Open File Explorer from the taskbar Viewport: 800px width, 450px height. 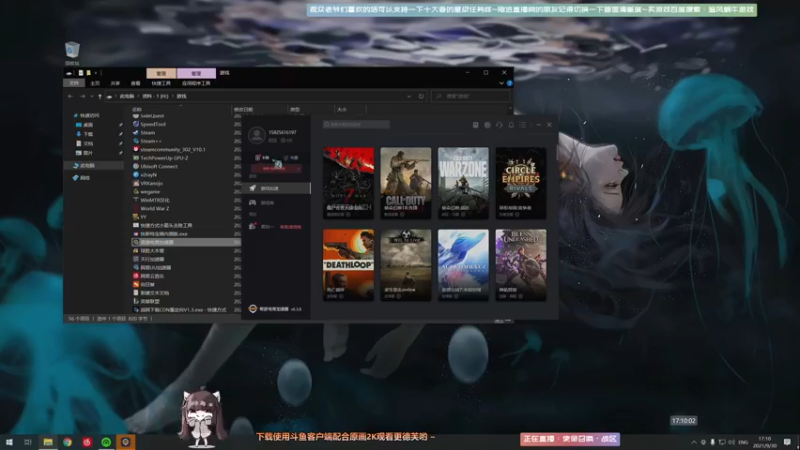48,442
